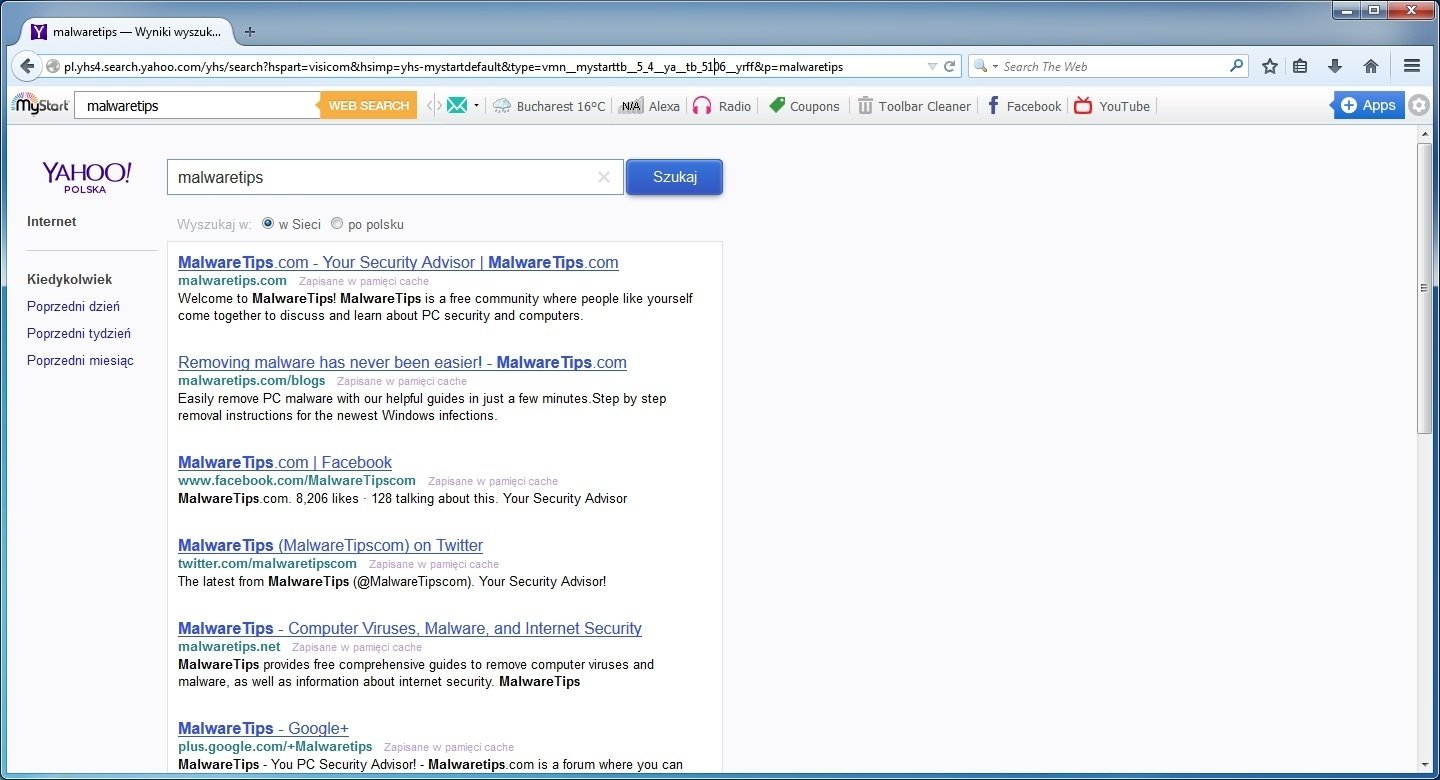This screenshot has width=1440, height=780.
Task: Open MyStart toolbar settings gear
Action: click(x=1419, y=105)
